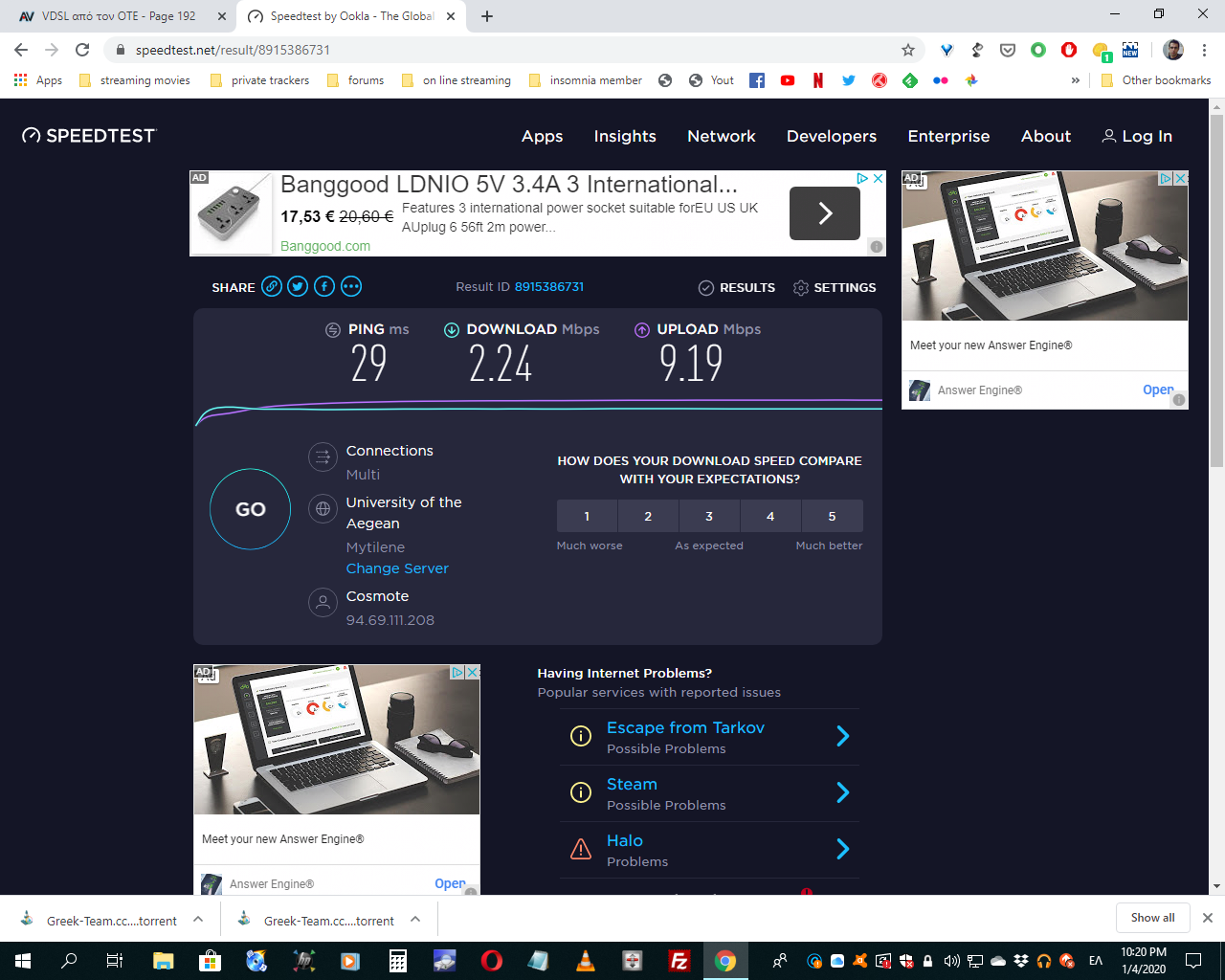
Task: Open Apps bookmarks shortcut
Action: (x=38, y=80)
